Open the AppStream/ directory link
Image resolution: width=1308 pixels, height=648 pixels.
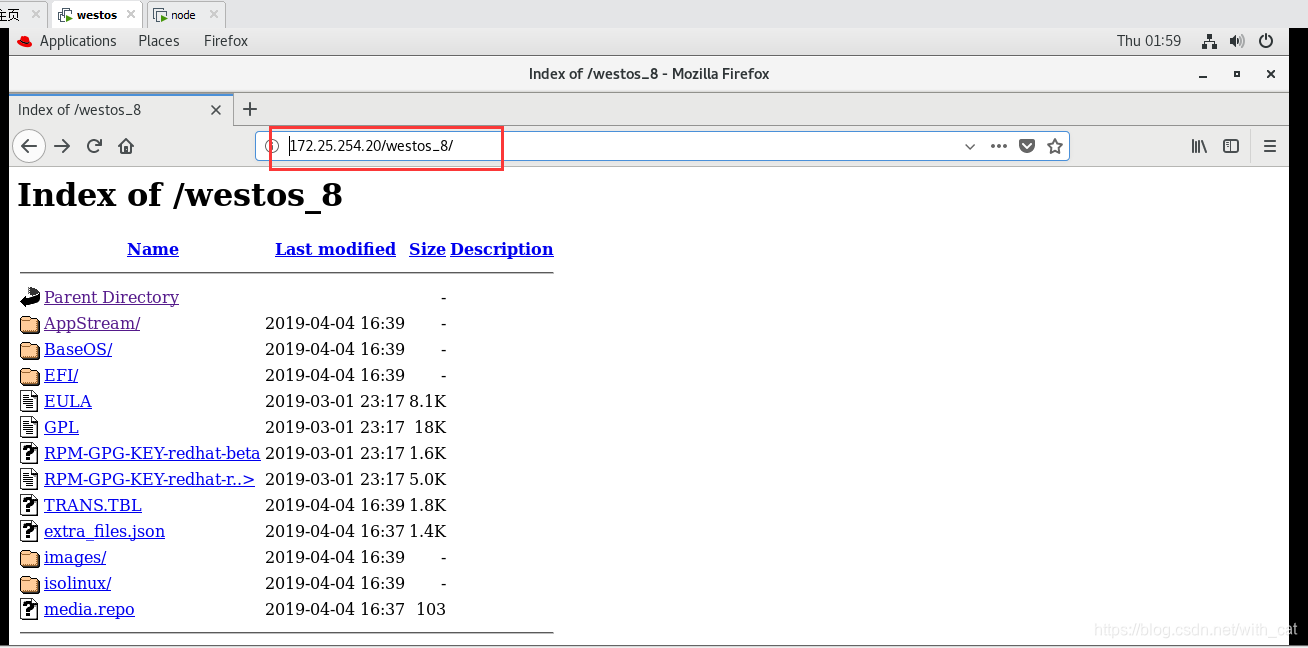coord(92,323)
